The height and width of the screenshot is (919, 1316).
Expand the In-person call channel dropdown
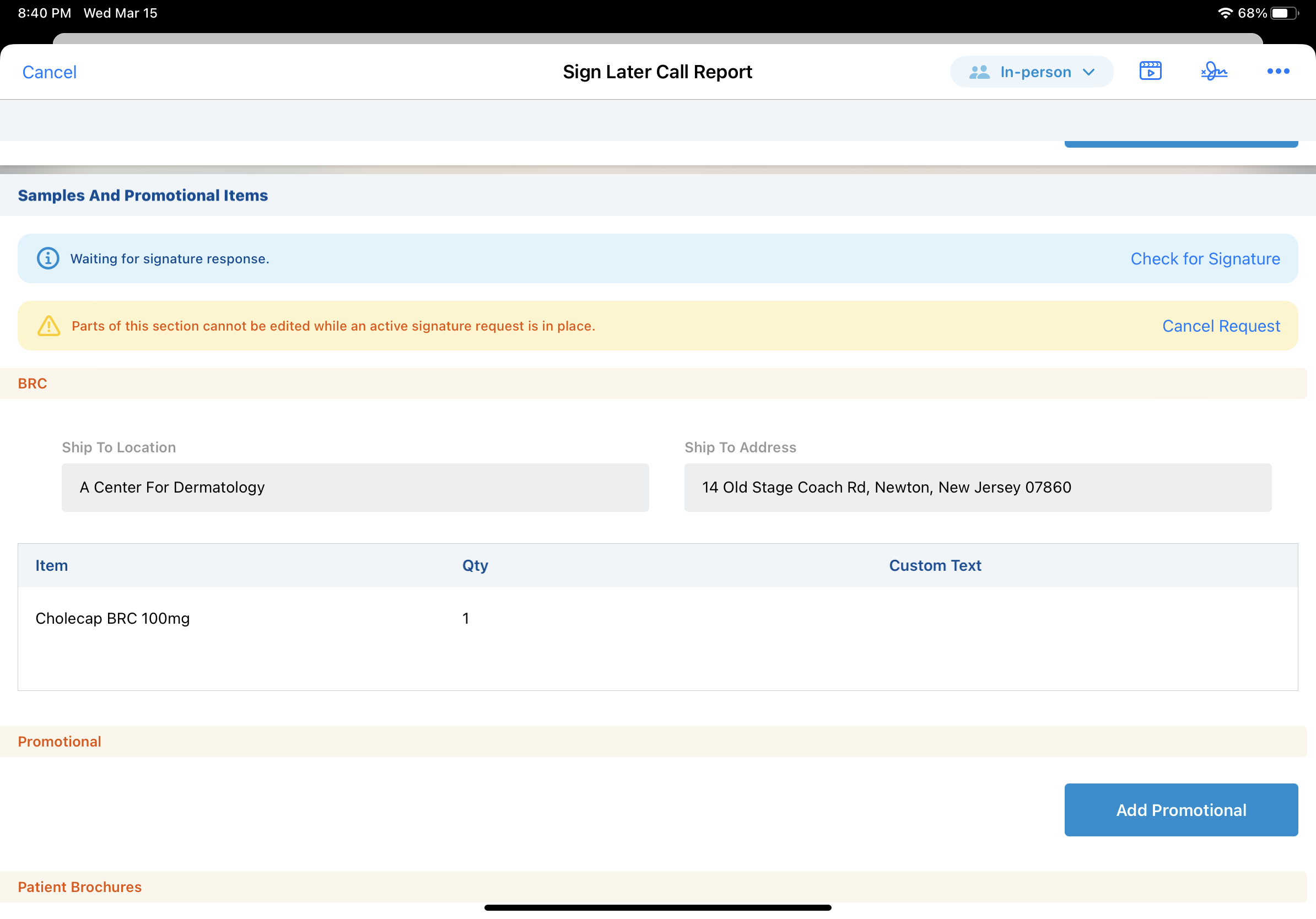tap(1034, 72)
